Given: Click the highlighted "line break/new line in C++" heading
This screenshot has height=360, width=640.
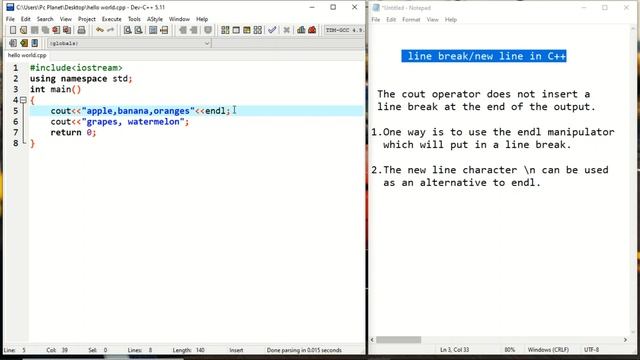Looking at the screenshot, I should coord(484,56).
